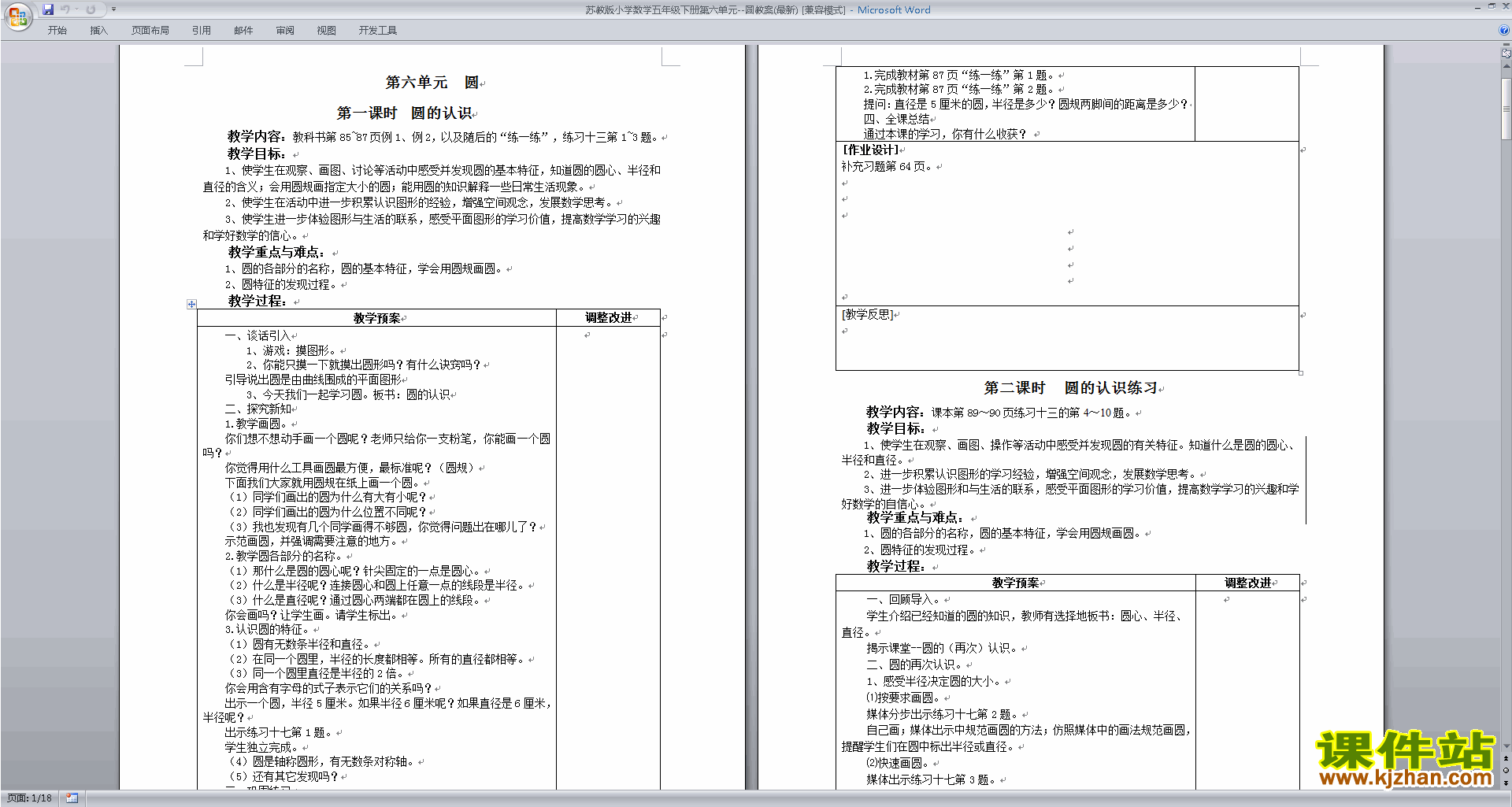Image resolution: width=1512 pixels, height=807 pixels.
Task: Open Customize Quick Access Toolbar dropdown
Action: coord(113,9)
